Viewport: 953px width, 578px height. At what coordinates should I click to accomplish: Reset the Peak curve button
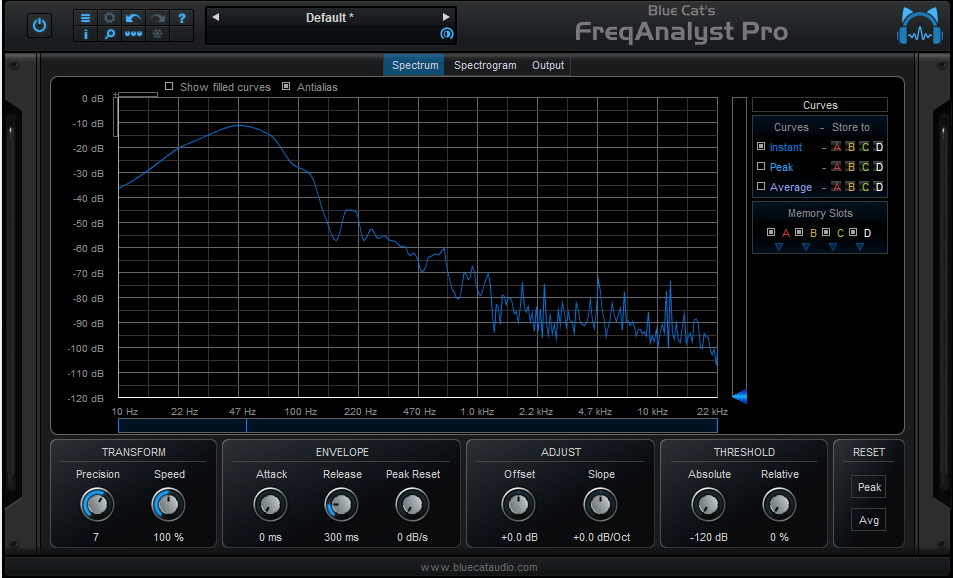click(x=869, y=487)
